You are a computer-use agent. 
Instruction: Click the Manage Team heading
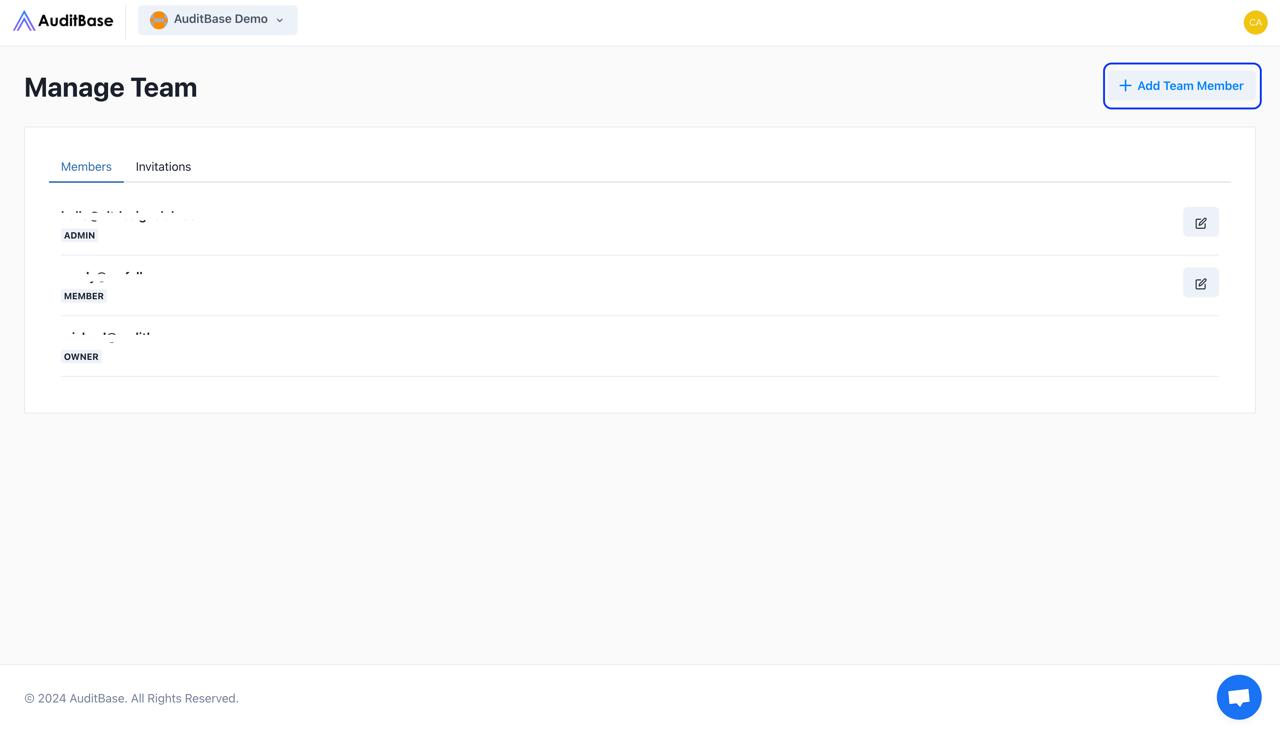pyautogui.click(x=111, y=88)
